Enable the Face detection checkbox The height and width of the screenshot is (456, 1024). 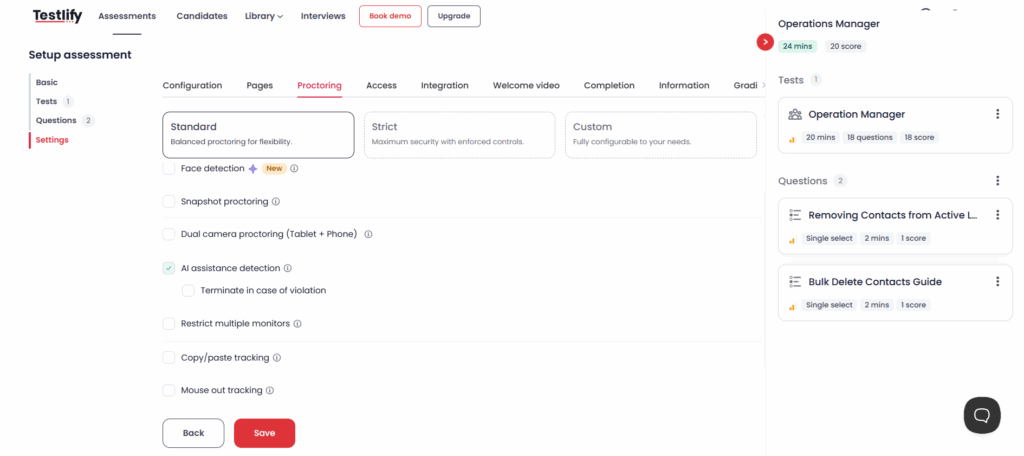(168, 169)
